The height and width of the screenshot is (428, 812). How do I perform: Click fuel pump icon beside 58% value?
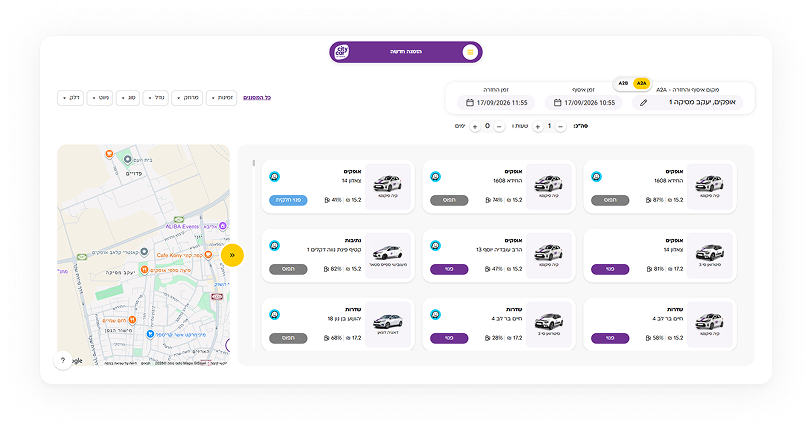[x=649, y=338]
